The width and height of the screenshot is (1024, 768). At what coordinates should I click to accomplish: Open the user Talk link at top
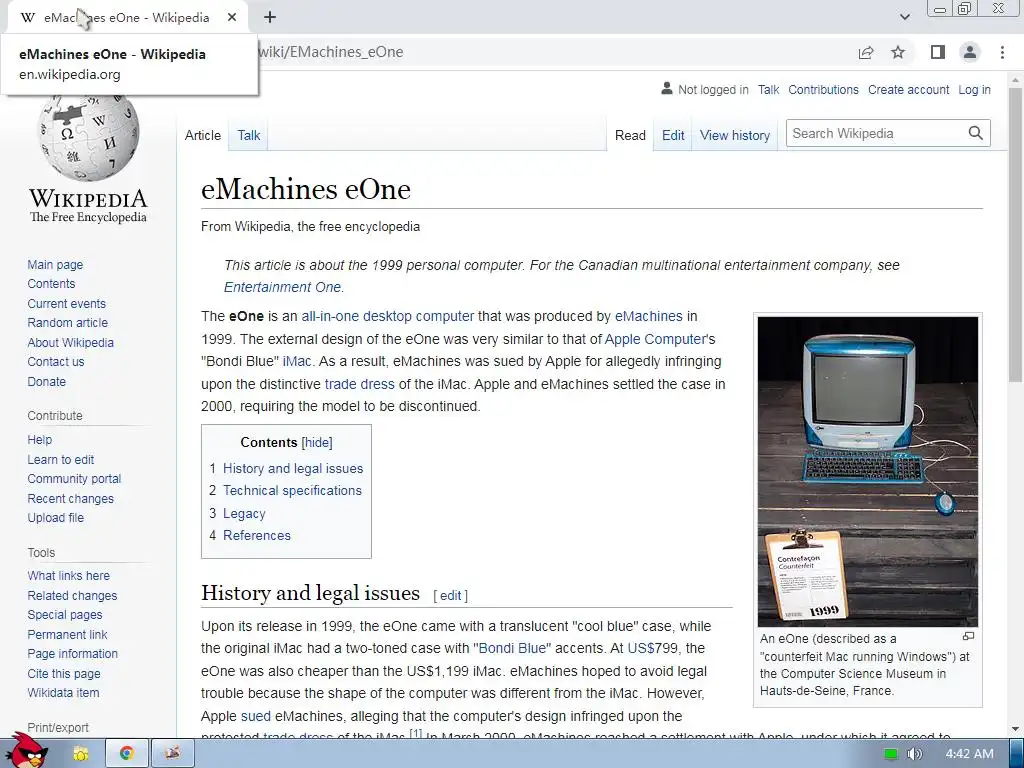(768, 89)
